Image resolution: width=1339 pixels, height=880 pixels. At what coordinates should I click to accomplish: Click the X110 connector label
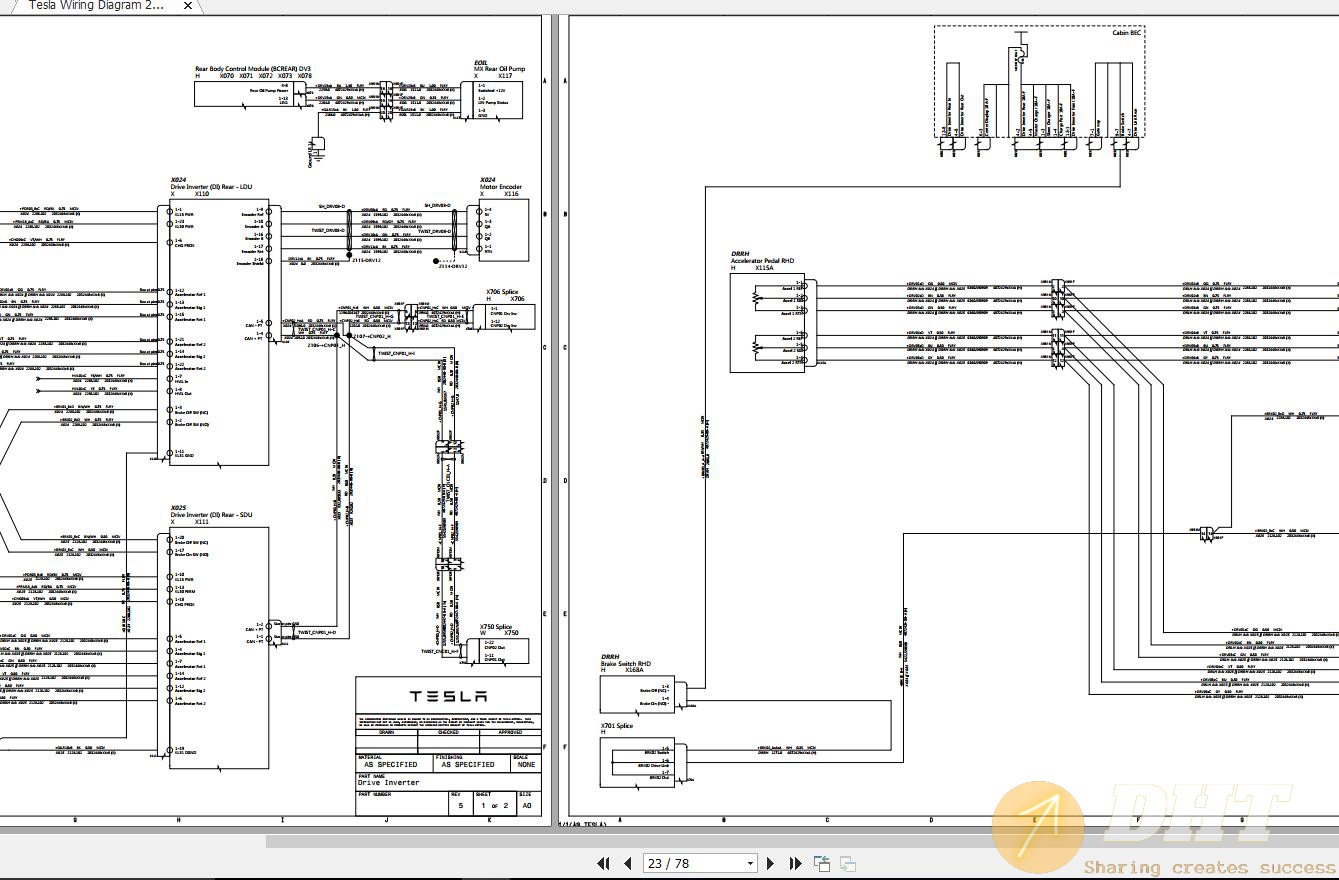coord(202,194)
